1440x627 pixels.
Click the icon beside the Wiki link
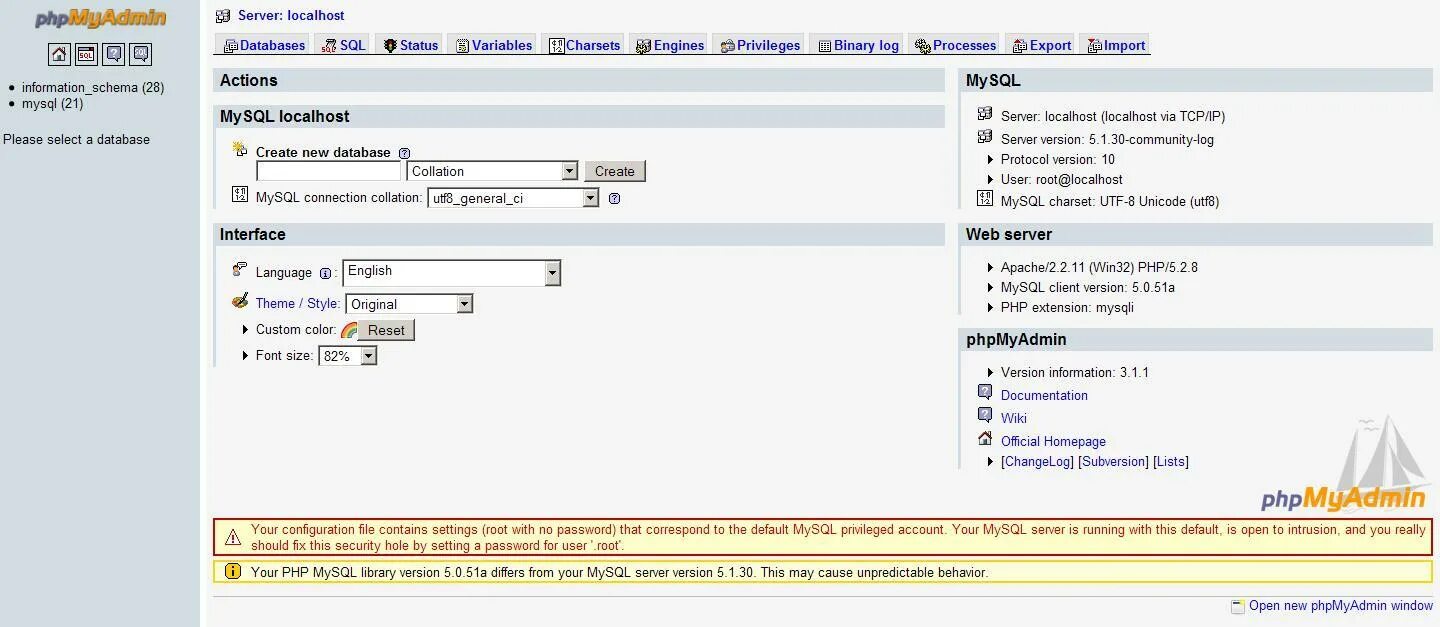(985, 415)
